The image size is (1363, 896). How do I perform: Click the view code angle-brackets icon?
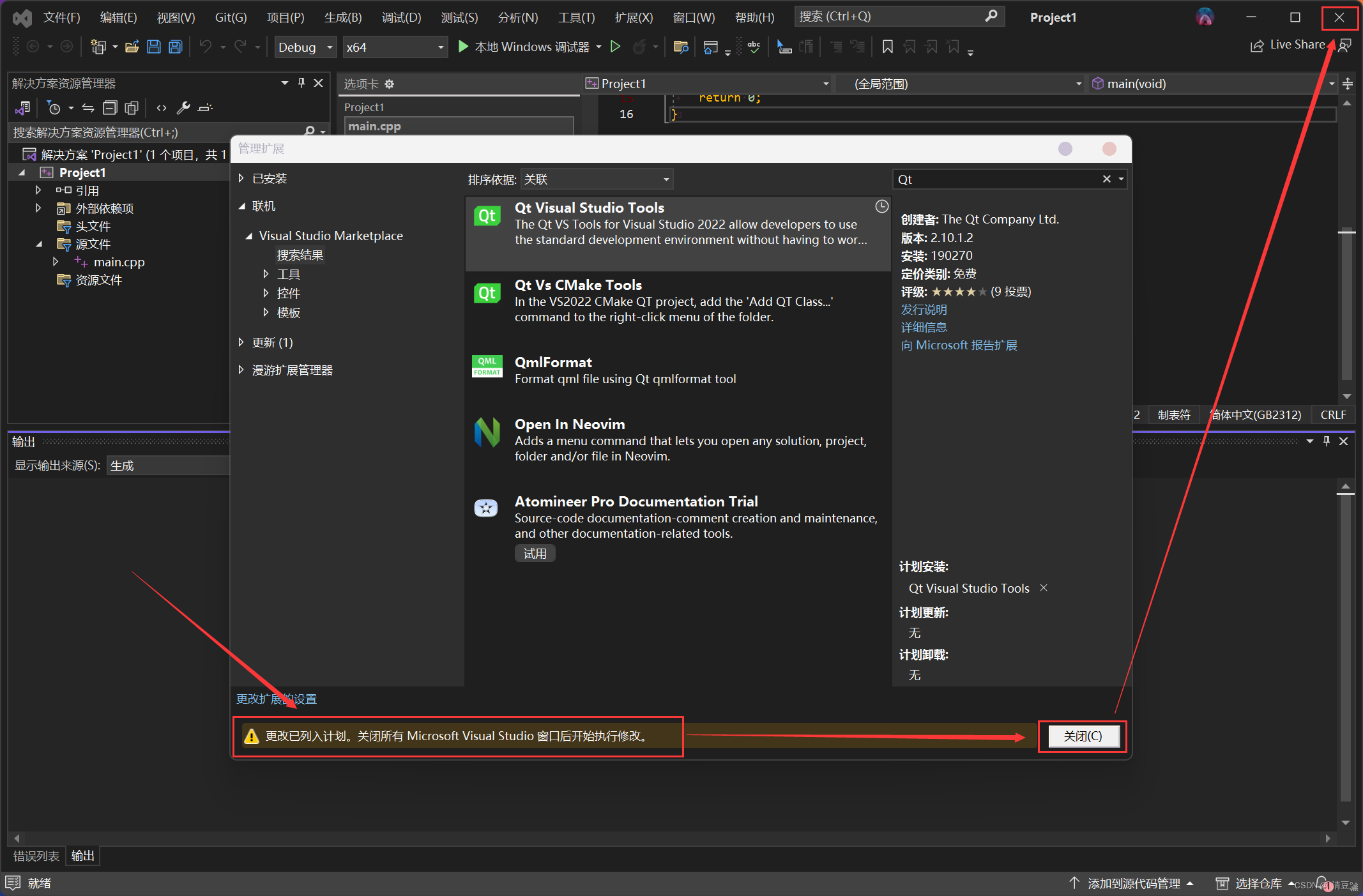click(x=162, y=108)
